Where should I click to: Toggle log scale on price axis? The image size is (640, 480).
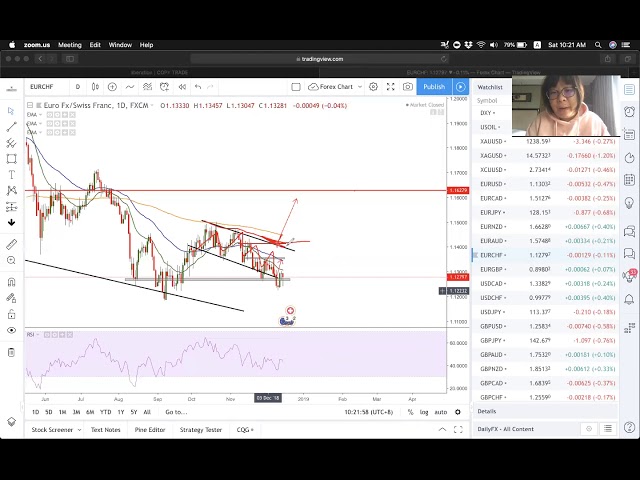point(424,412)
